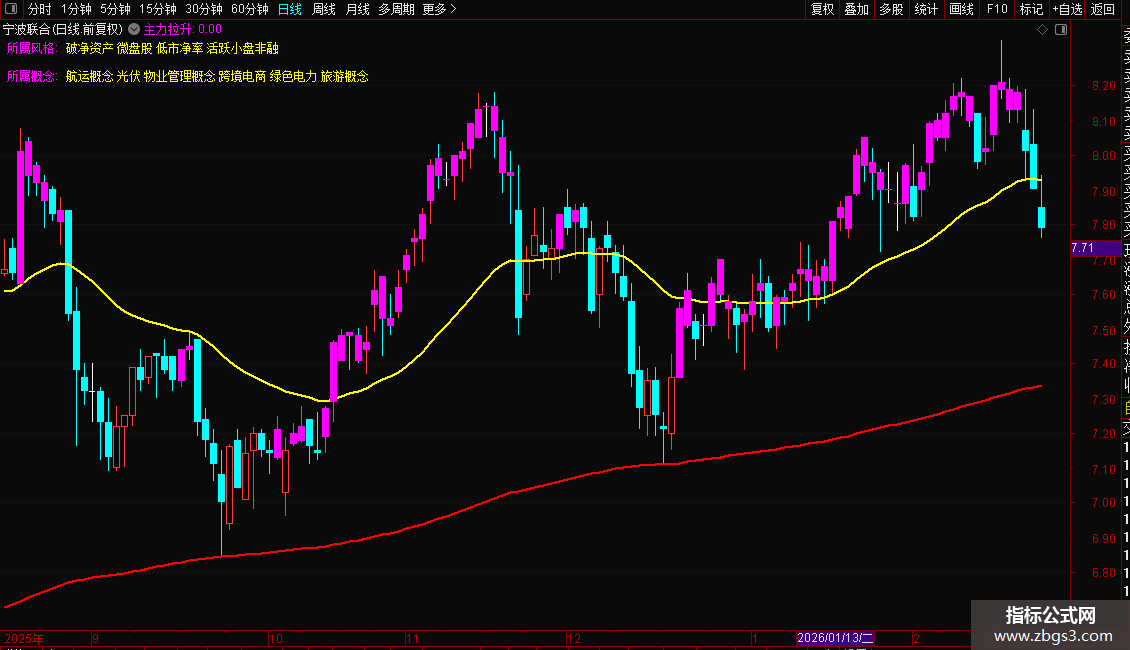Image resolution: width=1130 pixels, height=650 pixels.
Task: Select the 日线 daily tab
Action: 290,9
